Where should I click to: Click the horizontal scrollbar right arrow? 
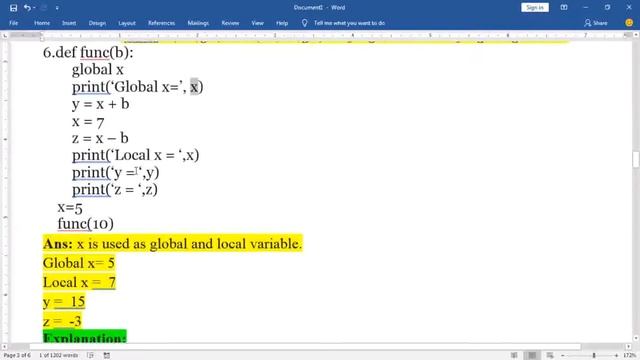(628, 347)
